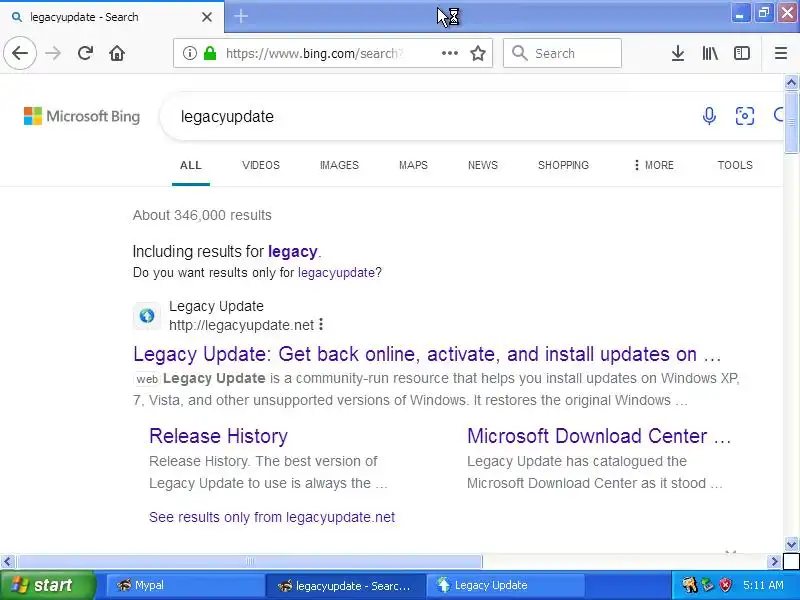Go back to the previous page
800x600 pixels.
[20, 53]
